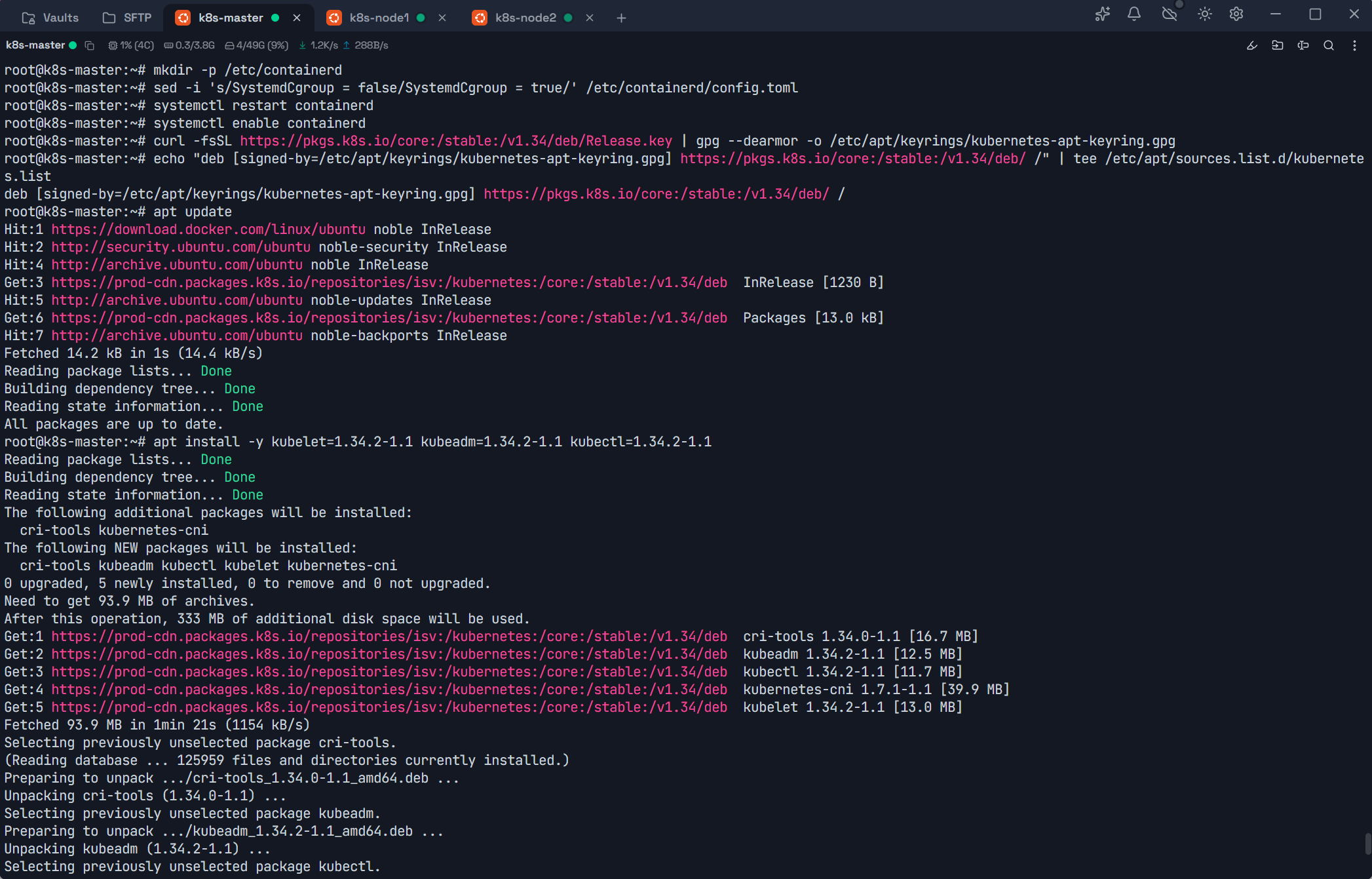Minimize the Termius window
Screen dimensions: 1372x879
pyautogui.click(x=1276, y=14)
